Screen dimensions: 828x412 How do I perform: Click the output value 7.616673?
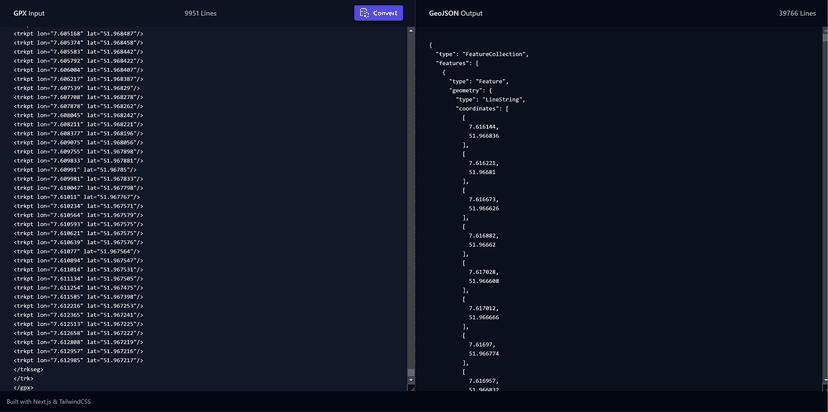[484, 199]
